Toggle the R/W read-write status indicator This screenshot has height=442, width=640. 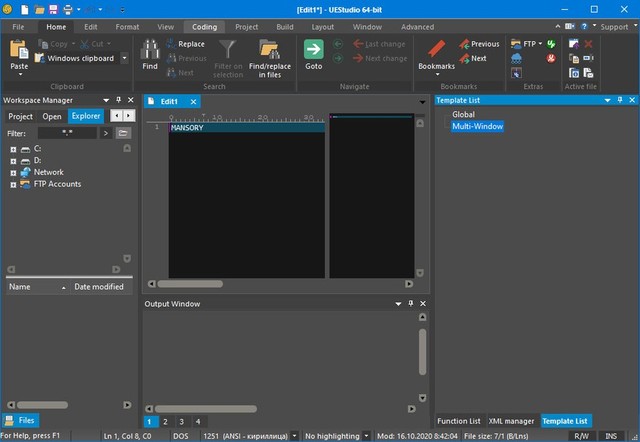pyautogui.click(x=581, y=436)
